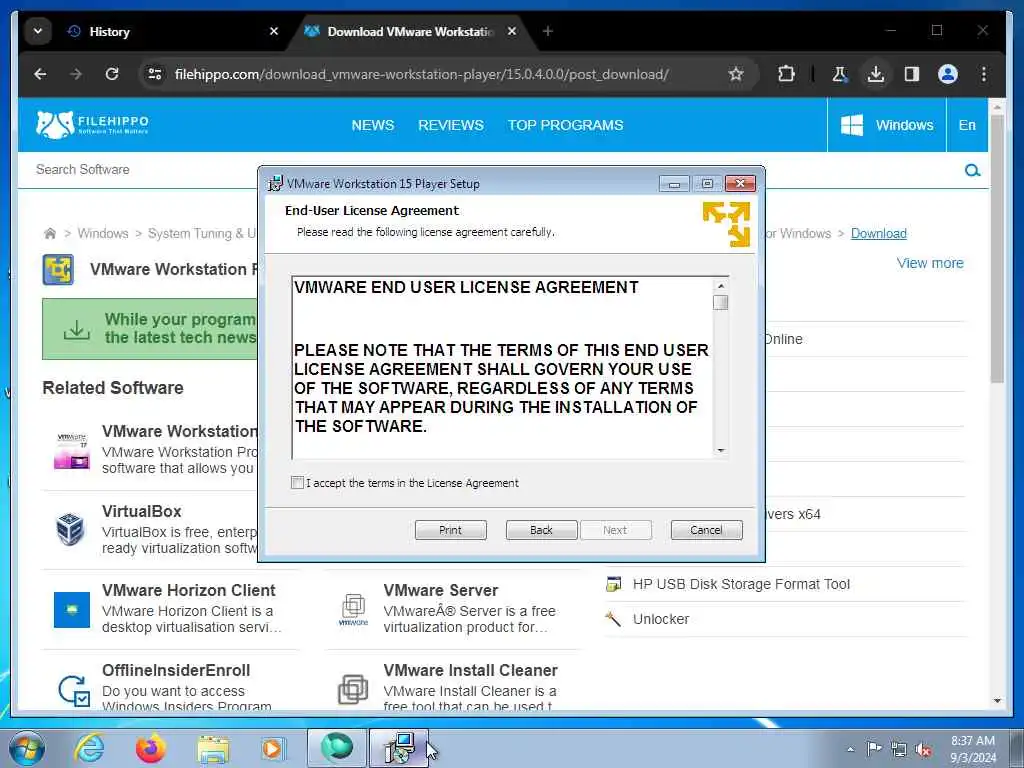Image resolution: width=1024 pixels, height=768 pixels.
Task: Click the search magnifier icon
Action: 972,170
